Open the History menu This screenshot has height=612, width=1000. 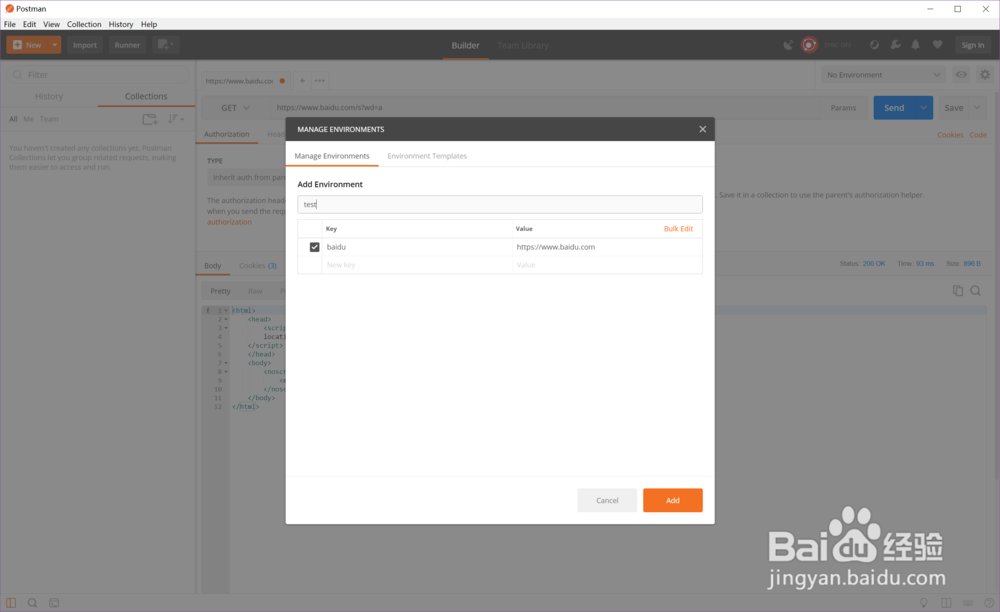tap(121, 24)
